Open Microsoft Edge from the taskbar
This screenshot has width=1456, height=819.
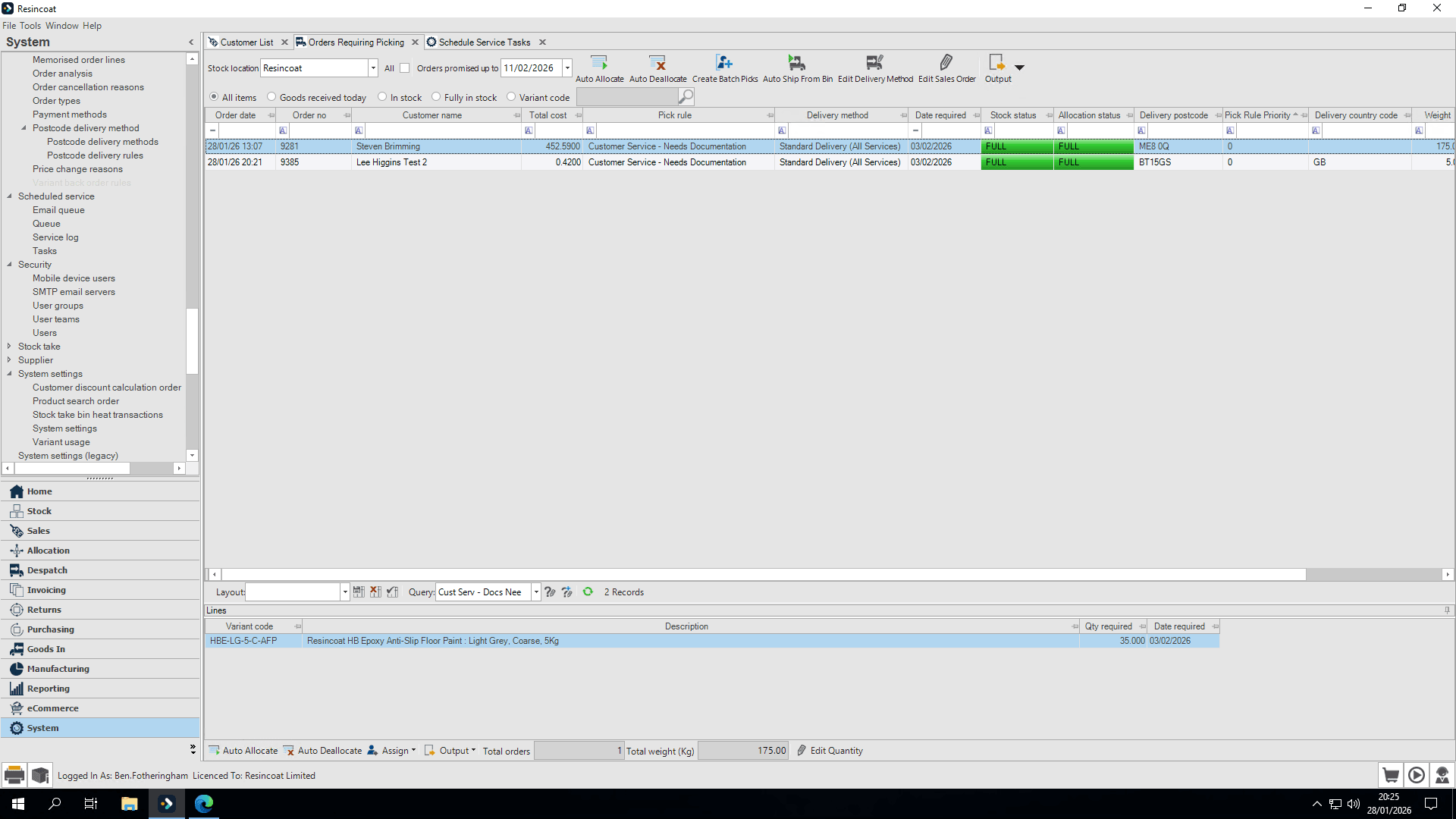[204, 804]
